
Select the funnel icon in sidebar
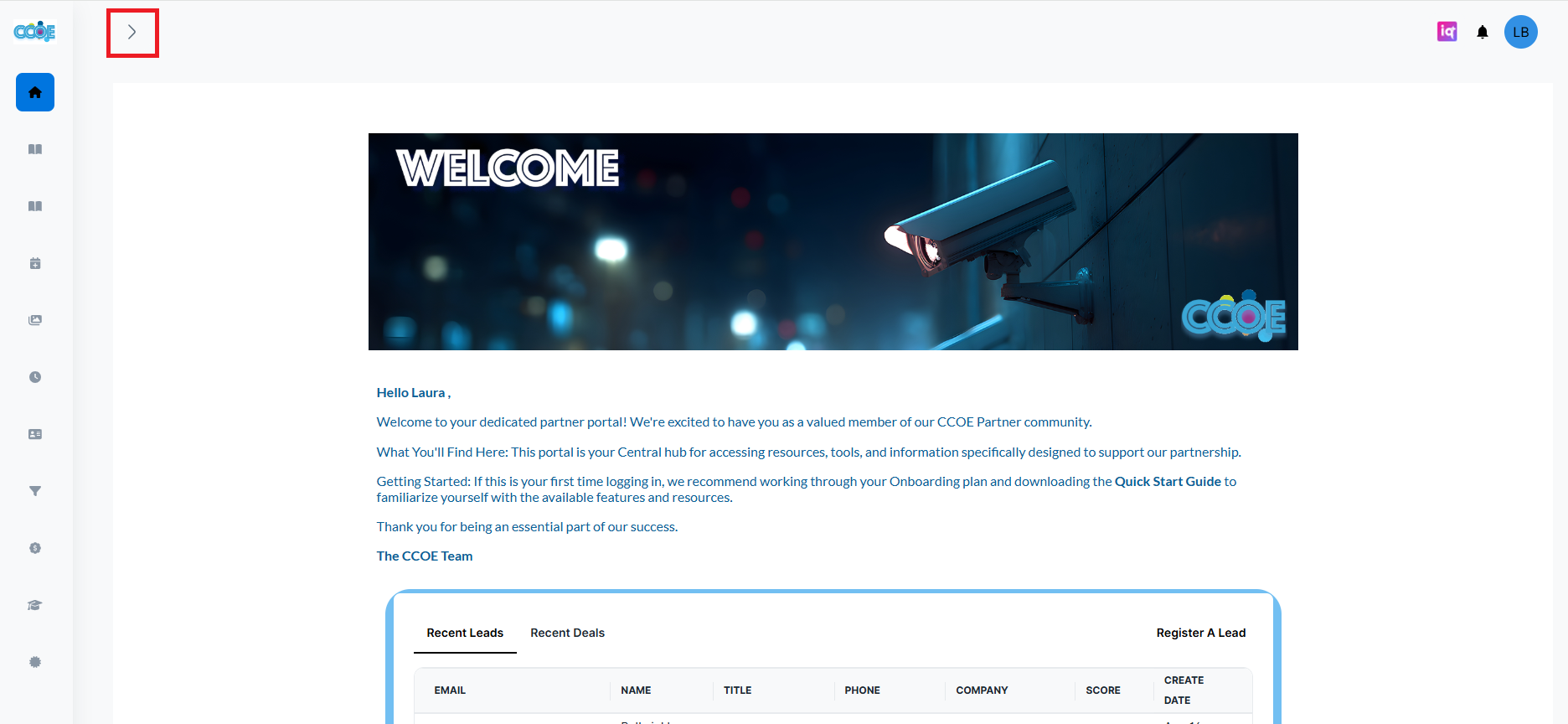[x=35, y=491]
